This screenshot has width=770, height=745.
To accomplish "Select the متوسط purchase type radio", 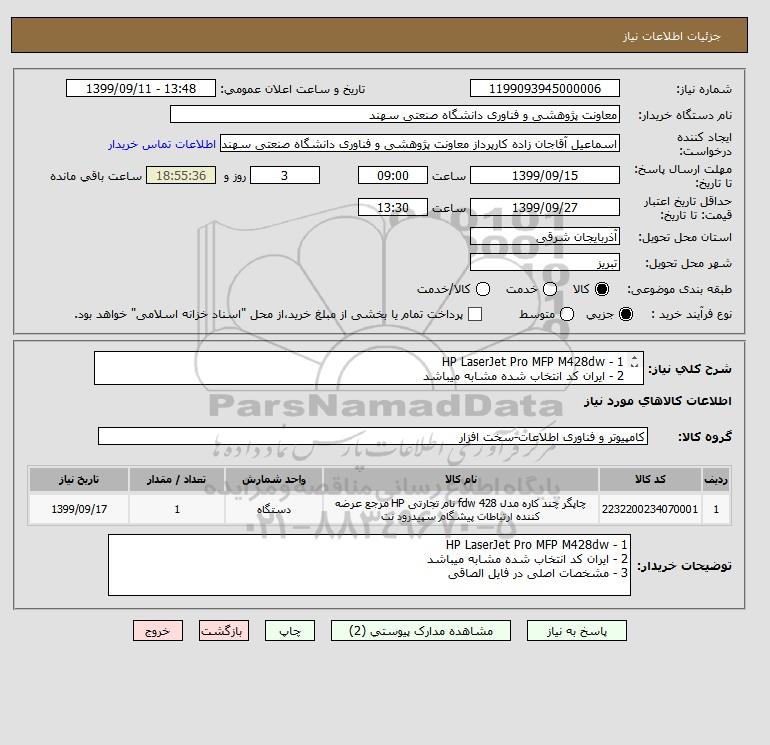I will pos(567,314).
